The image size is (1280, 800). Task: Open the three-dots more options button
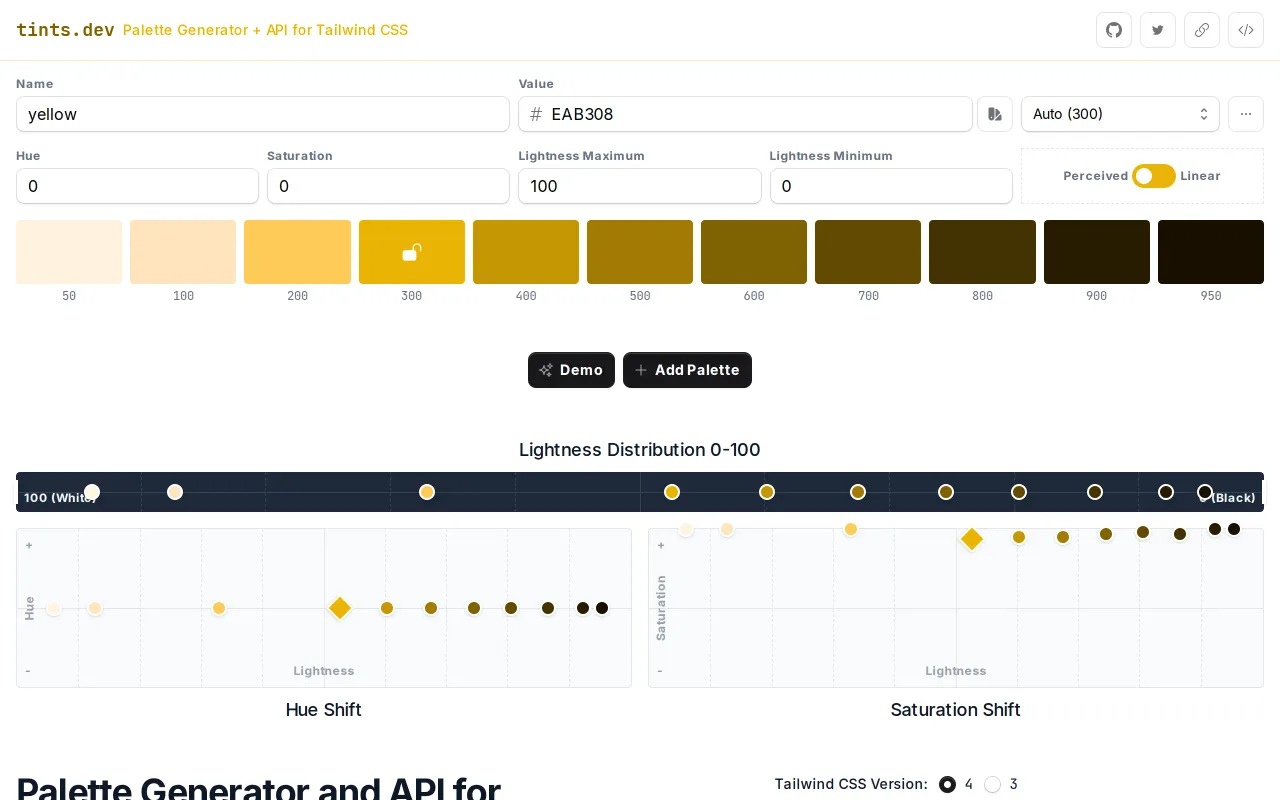coord(1246,114)
